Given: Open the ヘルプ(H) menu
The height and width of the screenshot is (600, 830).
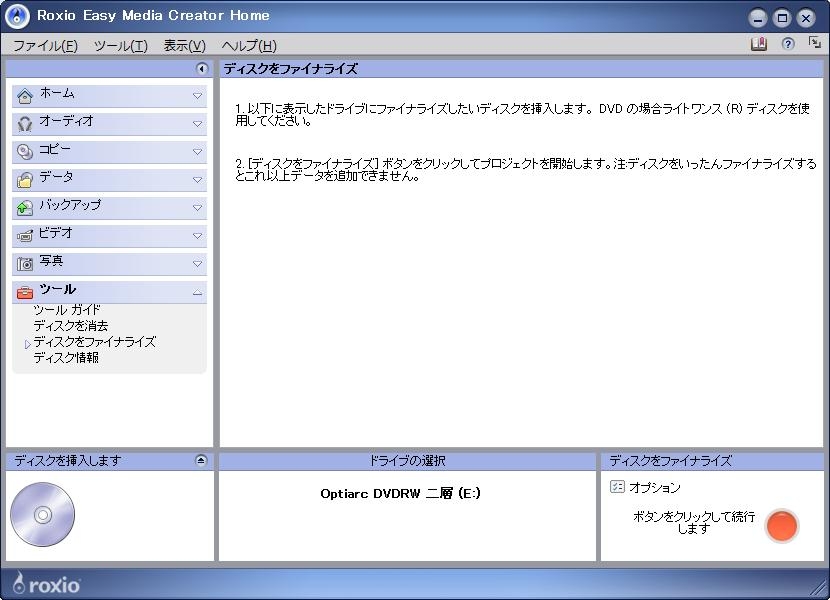Looking at the screenshot, I should click(249, 46).
